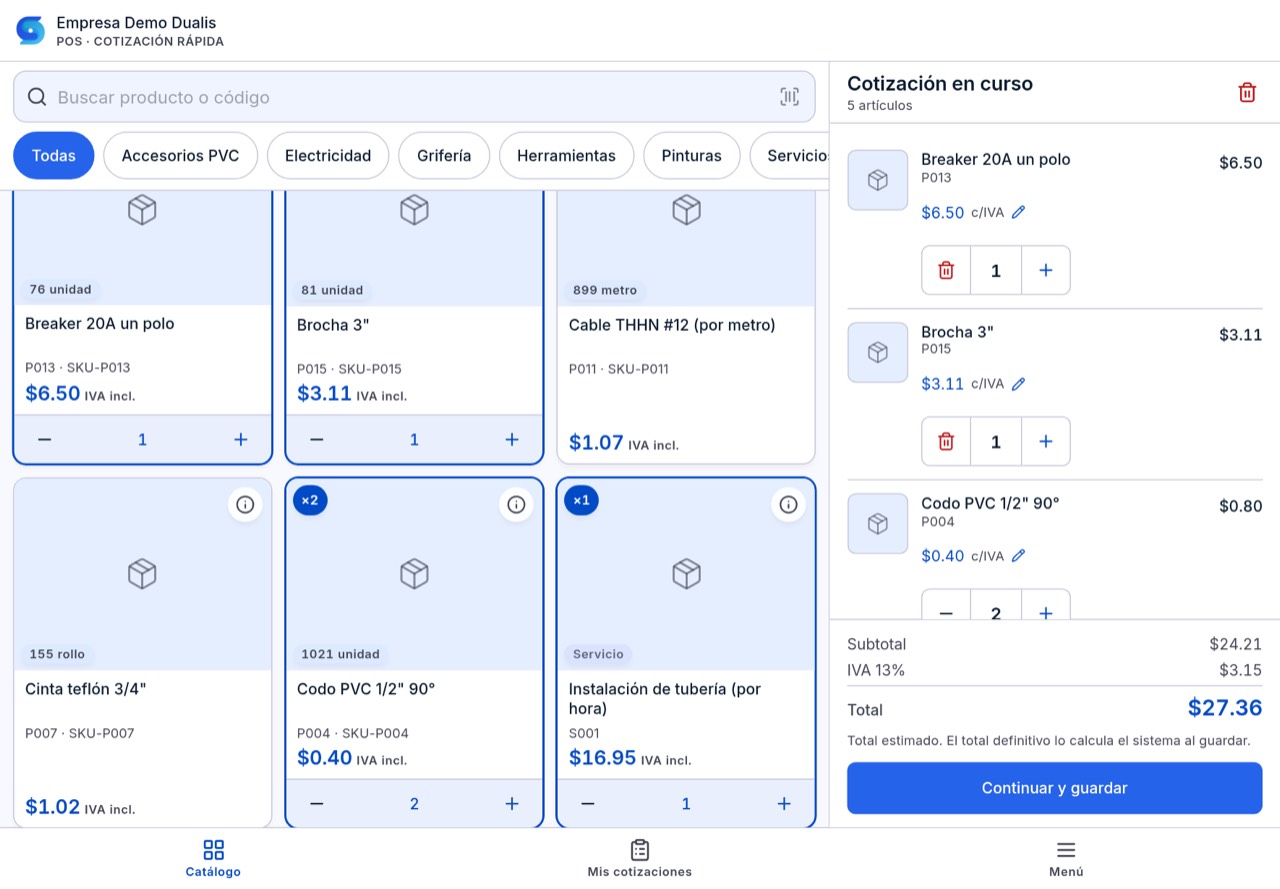Viewport: 1280px width, 889px height.
Task: Add one more Brocha 3" on catalog card
Action: pos(512,440)
